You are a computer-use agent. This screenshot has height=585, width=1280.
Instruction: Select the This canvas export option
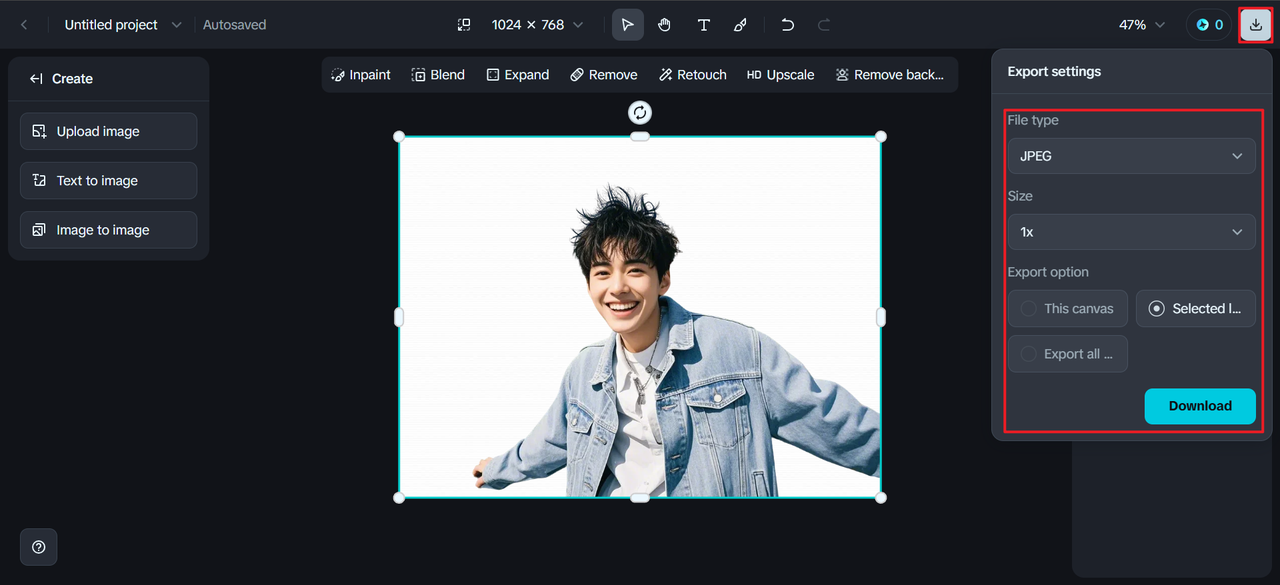coord(1068,309)
